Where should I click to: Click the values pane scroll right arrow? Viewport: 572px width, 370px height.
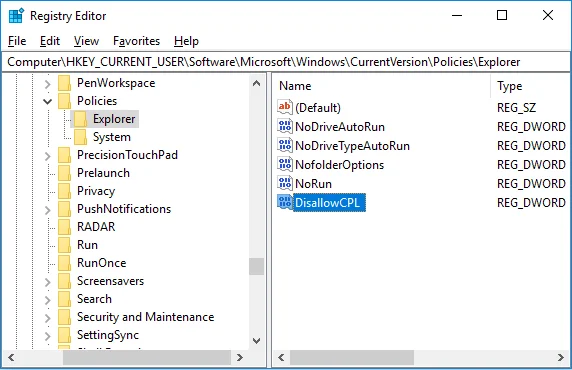[x=561, y=357]
